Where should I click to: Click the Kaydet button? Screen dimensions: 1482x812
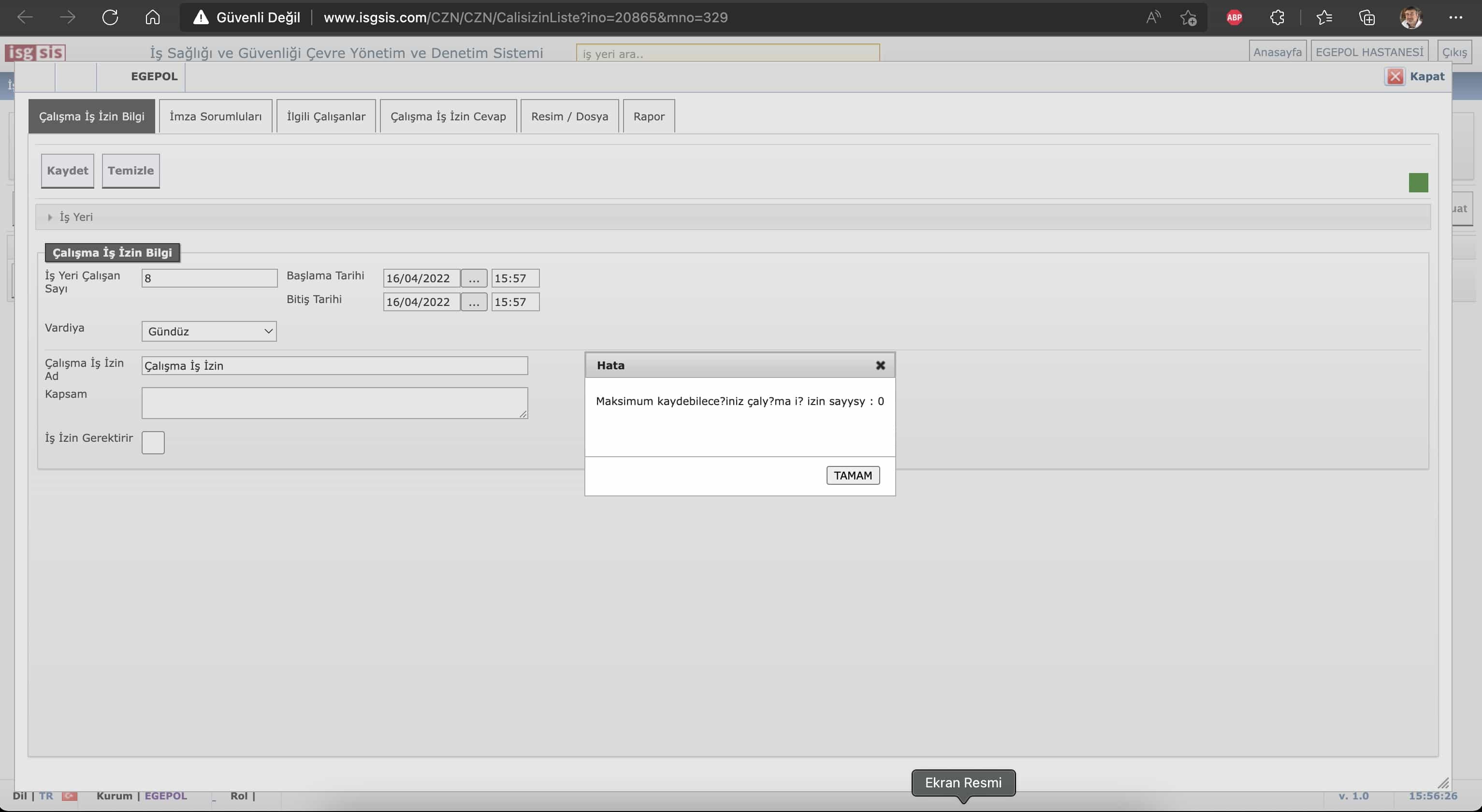pyautogui.click(x=67, y=171)
